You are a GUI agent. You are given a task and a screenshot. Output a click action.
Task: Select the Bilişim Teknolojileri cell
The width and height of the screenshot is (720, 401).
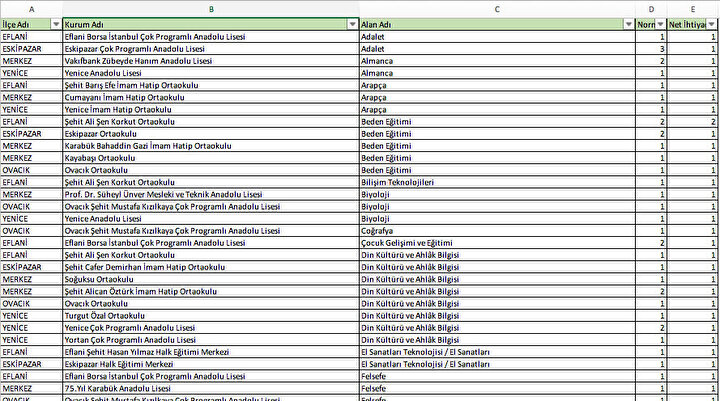397,182
